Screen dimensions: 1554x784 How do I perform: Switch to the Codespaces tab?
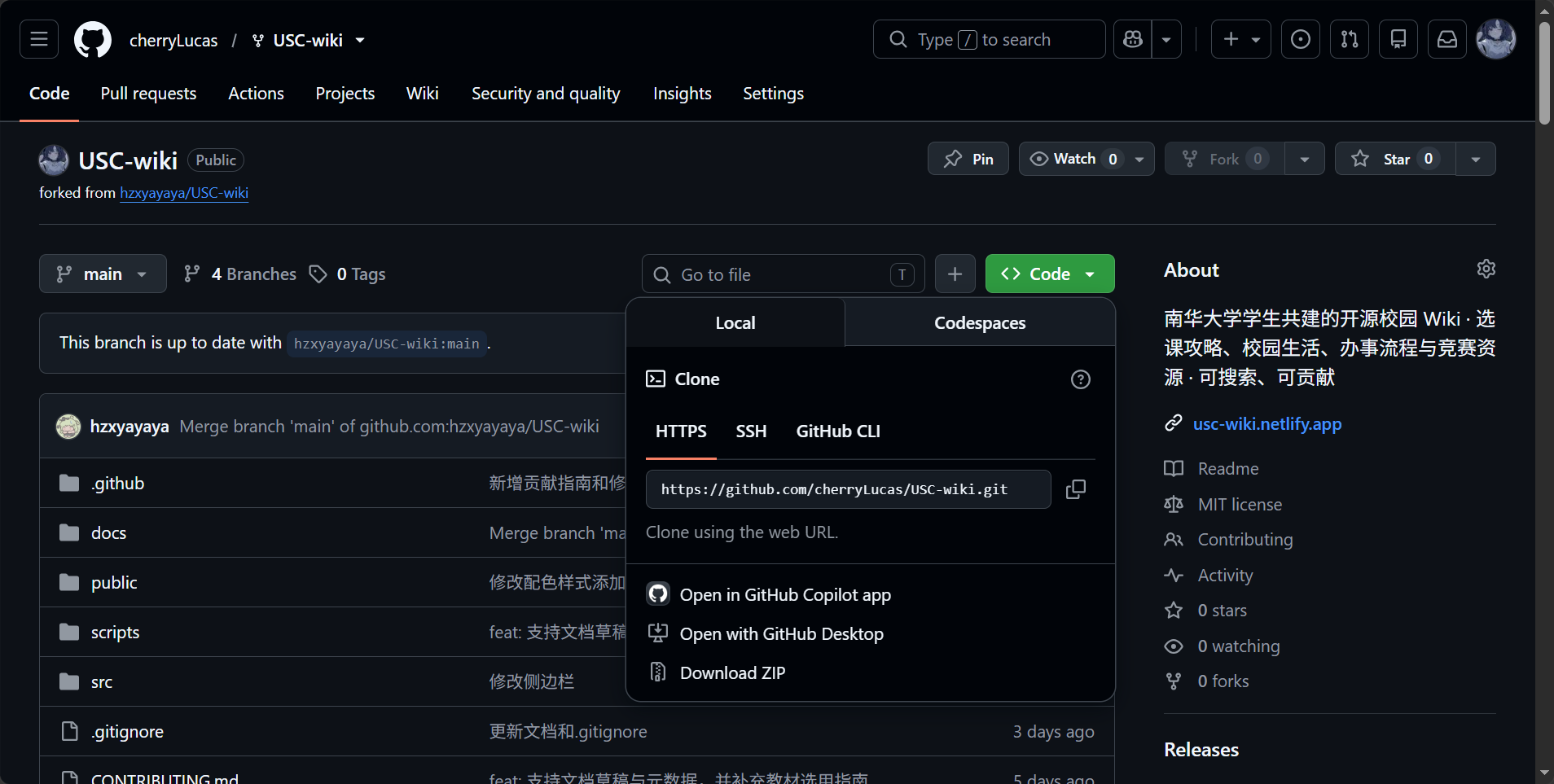pos(980,323)
